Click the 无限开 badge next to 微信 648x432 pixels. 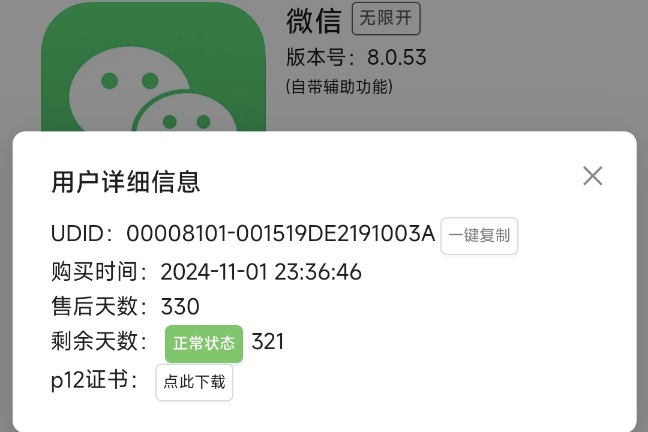[x=386, y=18]
